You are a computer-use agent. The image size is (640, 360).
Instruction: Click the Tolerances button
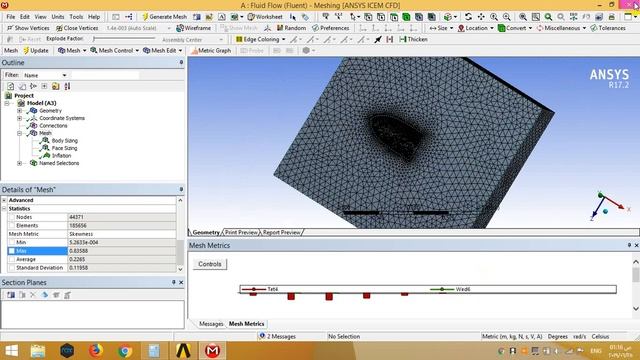[608, 28]
